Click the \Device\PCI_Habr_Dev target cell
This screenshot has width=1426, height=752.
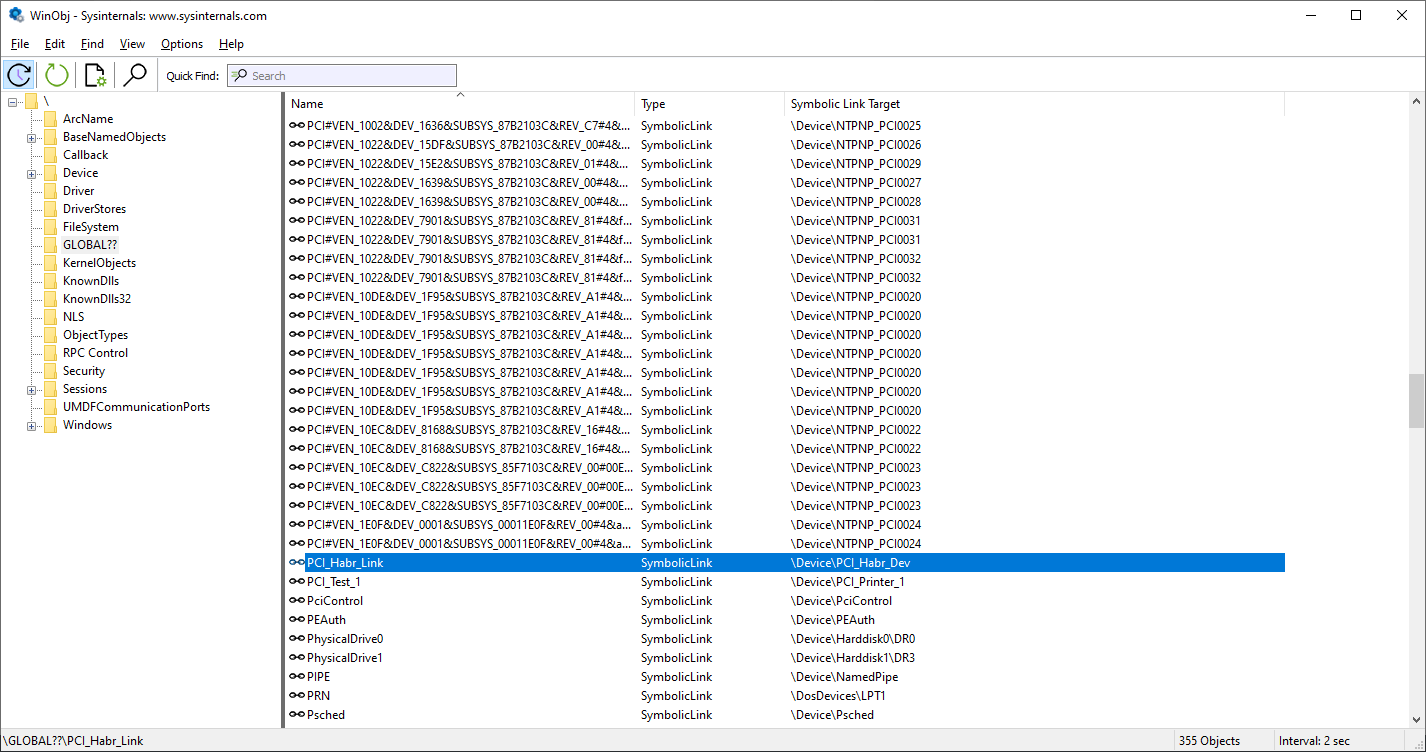(x=850, y=563)
